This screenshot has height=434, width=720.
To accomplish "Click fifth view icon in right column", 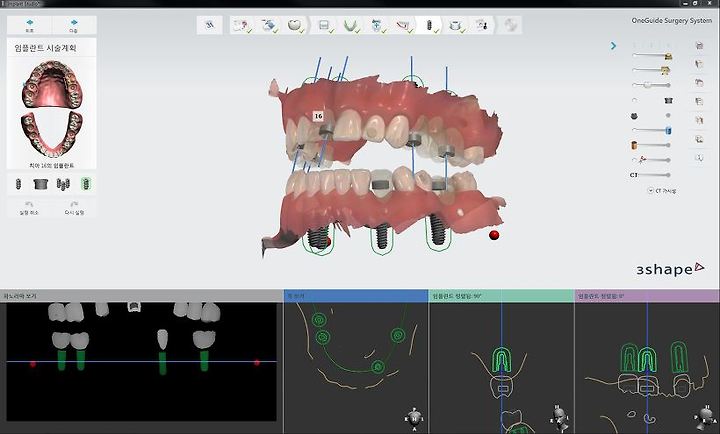I will pos(699,120).
